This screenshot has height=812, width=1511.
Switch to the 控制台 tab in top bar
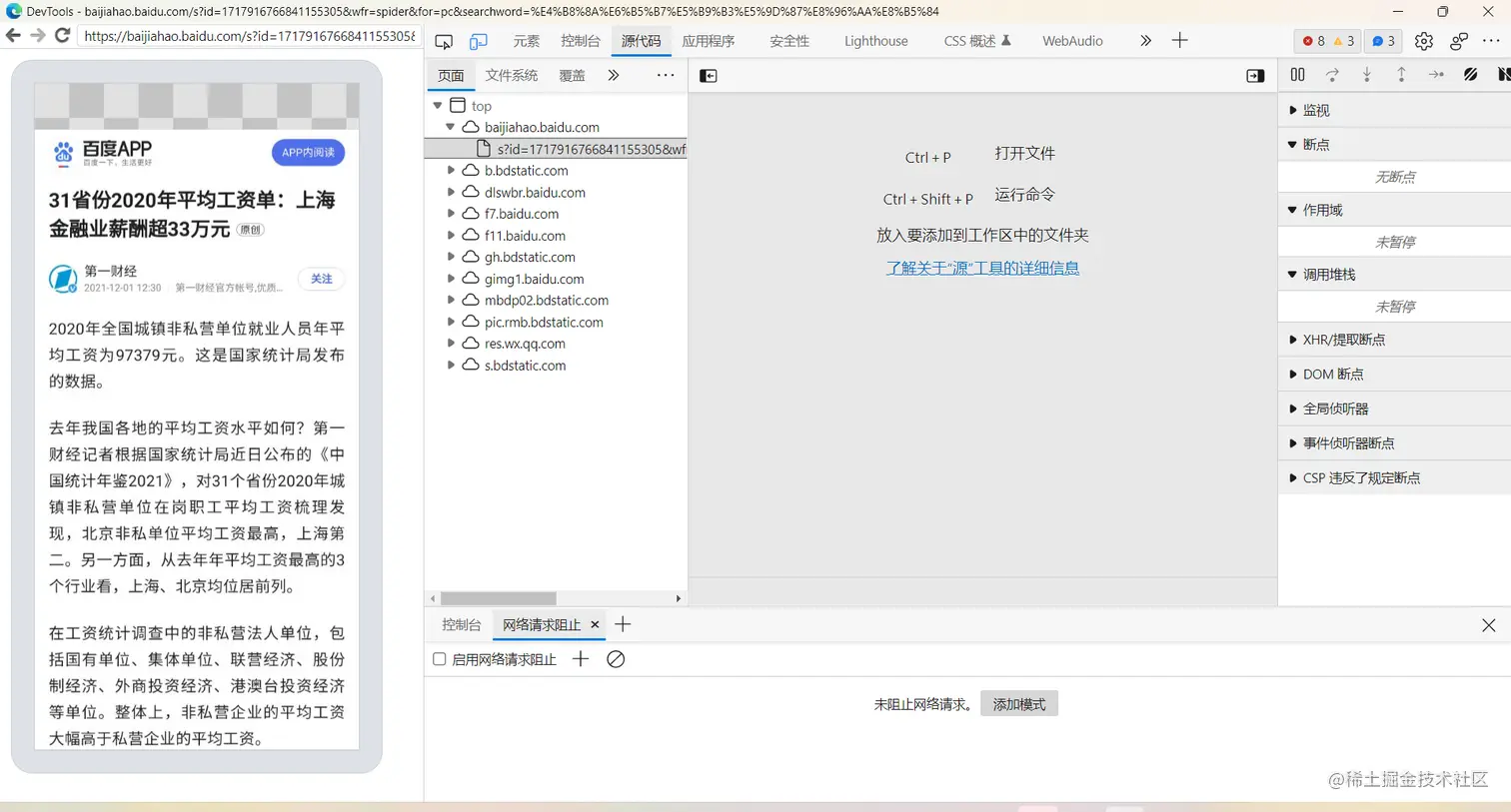click(x=581, y=41)
